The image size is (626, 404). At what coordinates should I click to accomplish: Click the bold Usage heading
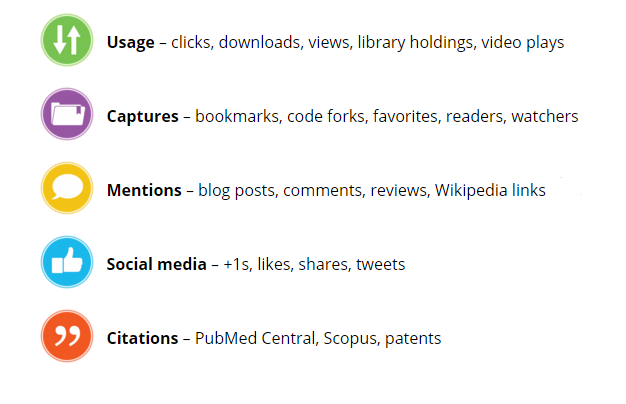[x=131, y=43]
